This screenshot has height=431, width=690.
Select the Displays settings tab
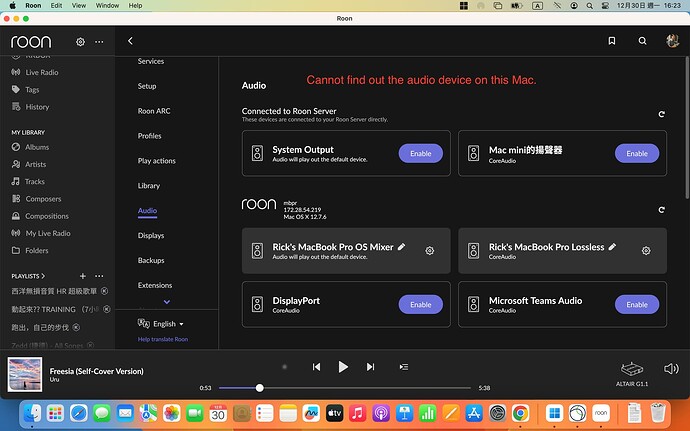[x=151, y=236]
